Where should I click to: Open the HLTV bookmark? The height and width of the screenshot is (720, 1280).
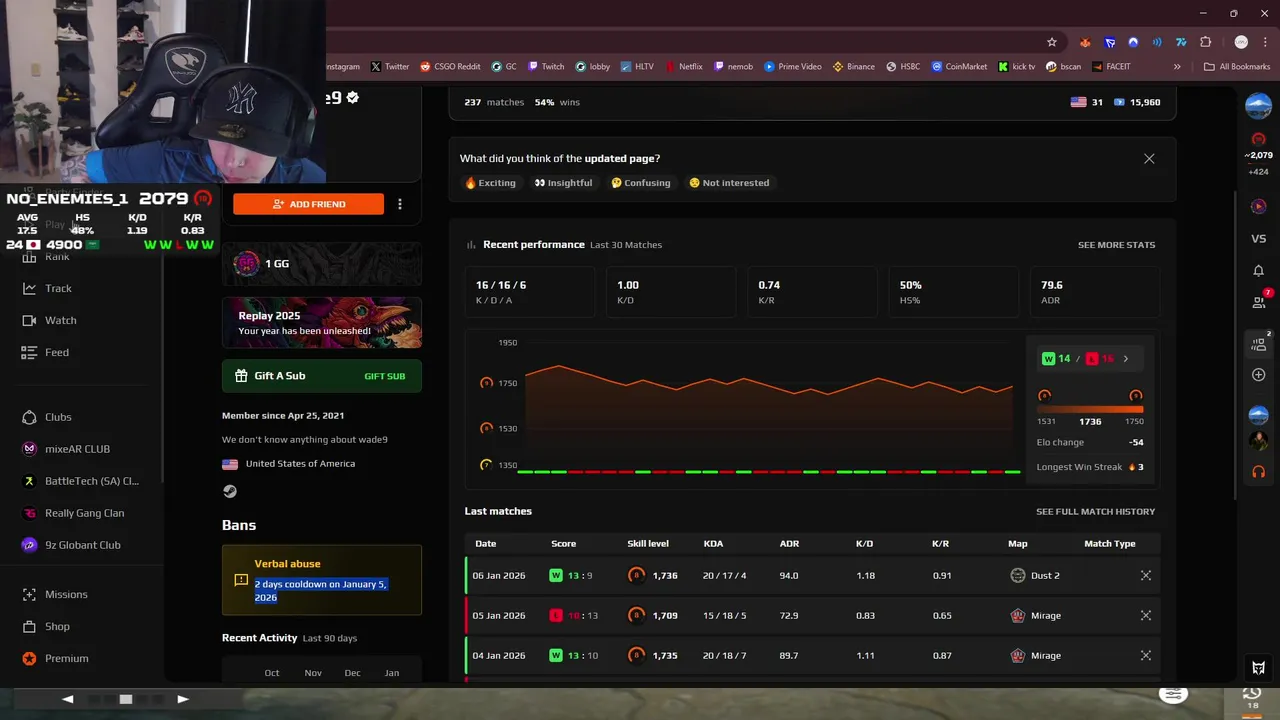click(636, 67)
